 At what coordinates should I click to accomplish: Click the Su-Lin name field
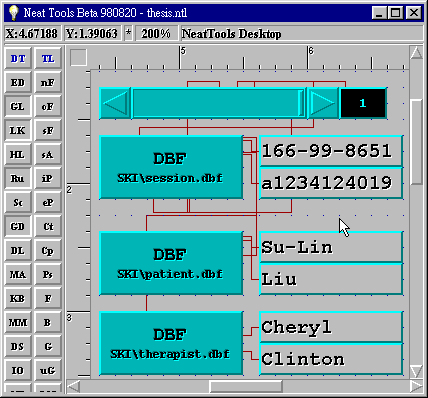(x=331, y=247)
